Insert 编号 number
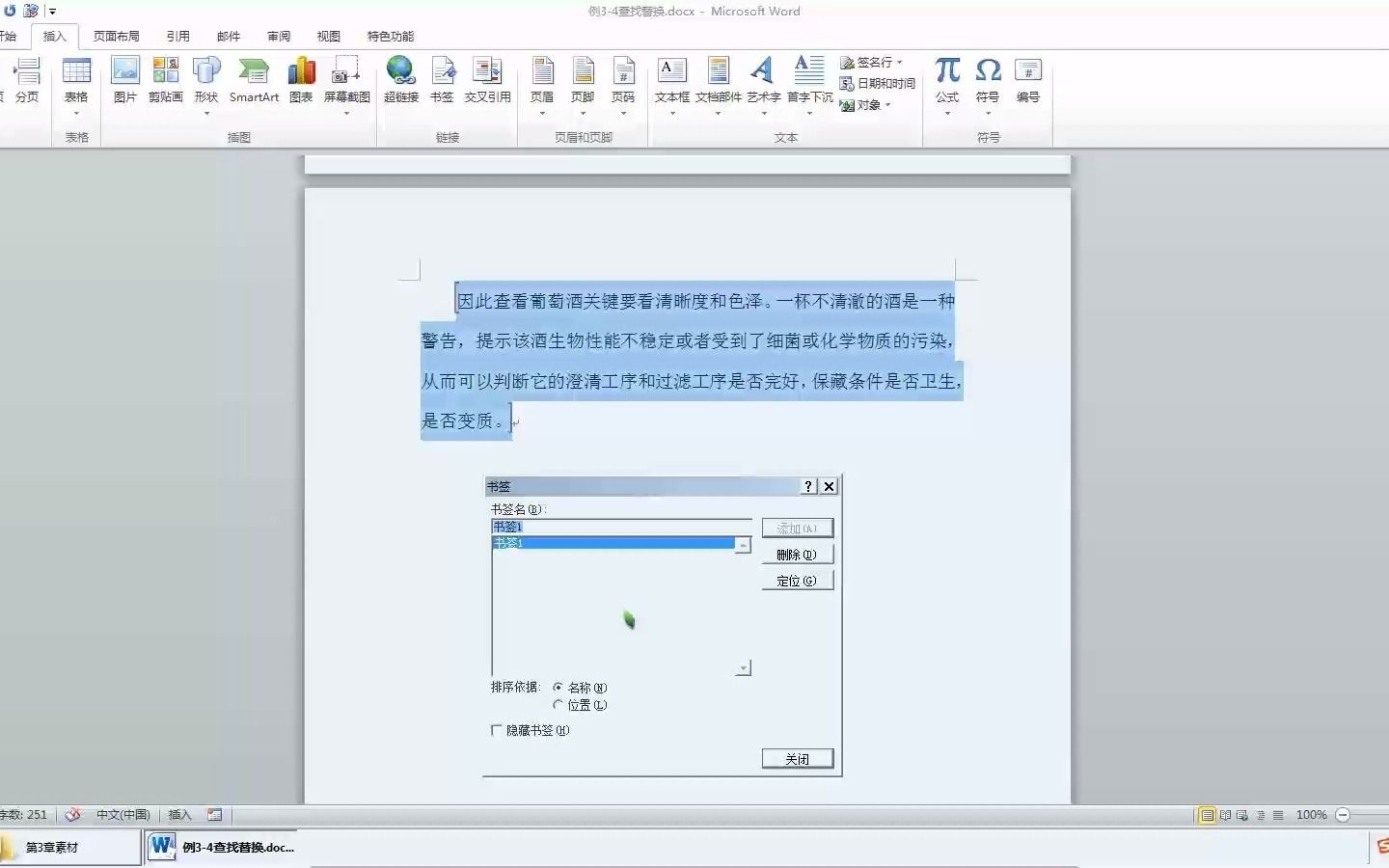The image size is (1389, 868). [x=1028, y=80]
